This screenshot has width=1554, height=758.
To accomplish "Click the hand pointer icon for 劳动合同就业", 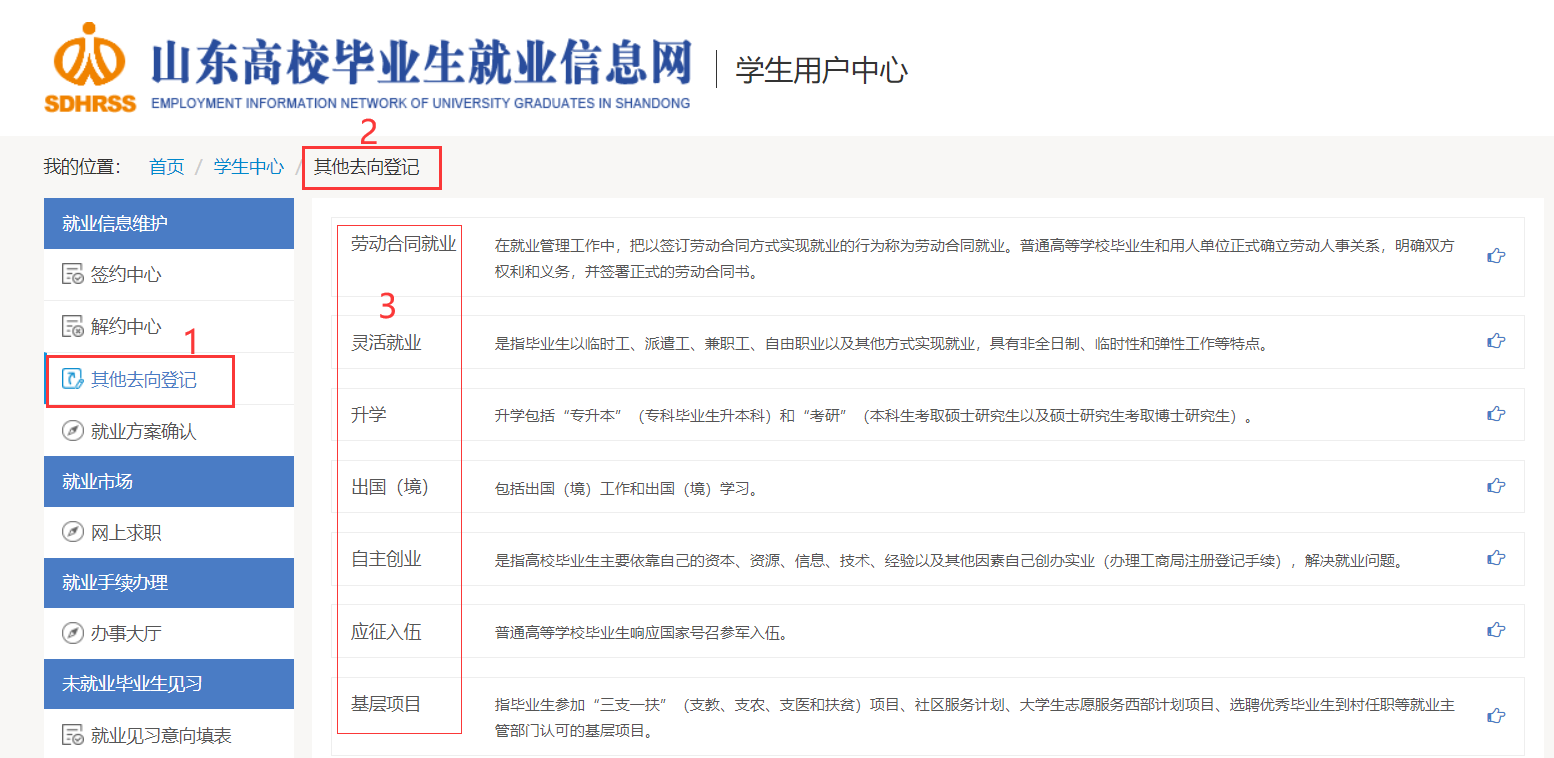I will pyautogui.click(x=1496, y=256).
